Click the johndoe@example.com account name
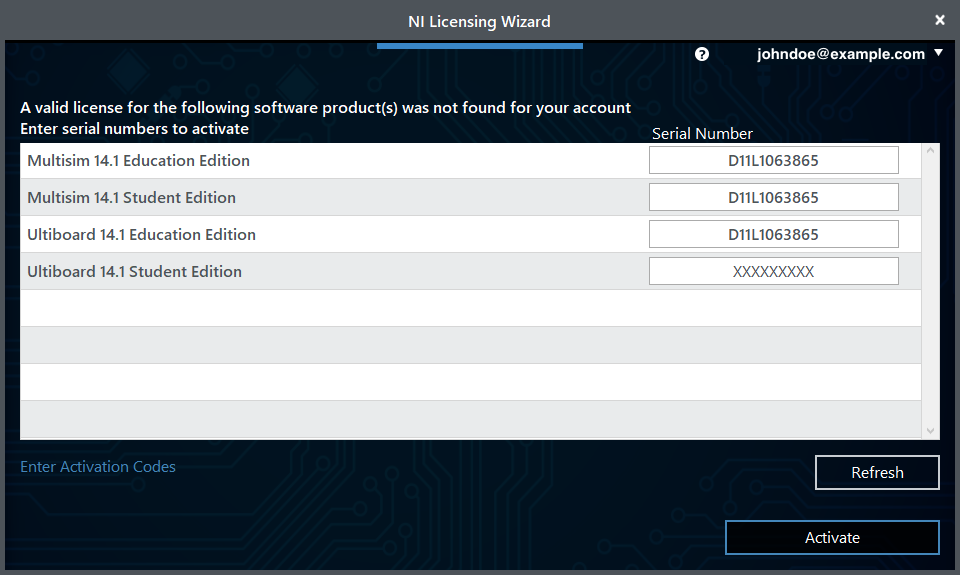Image resolution: width=960 pixels, height=575 pixels. (841, 54)
